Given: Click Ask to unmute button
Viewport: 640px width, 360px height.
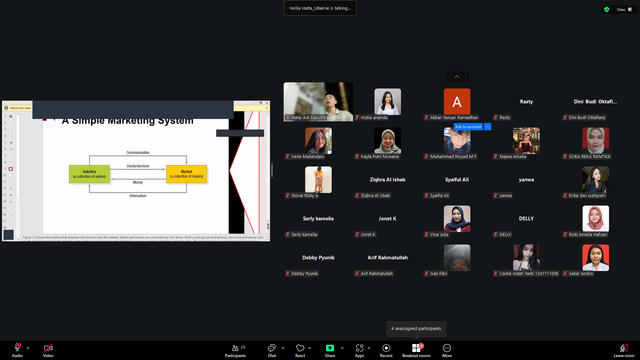Looking at the screenshot, I should [x=468, y=127].
